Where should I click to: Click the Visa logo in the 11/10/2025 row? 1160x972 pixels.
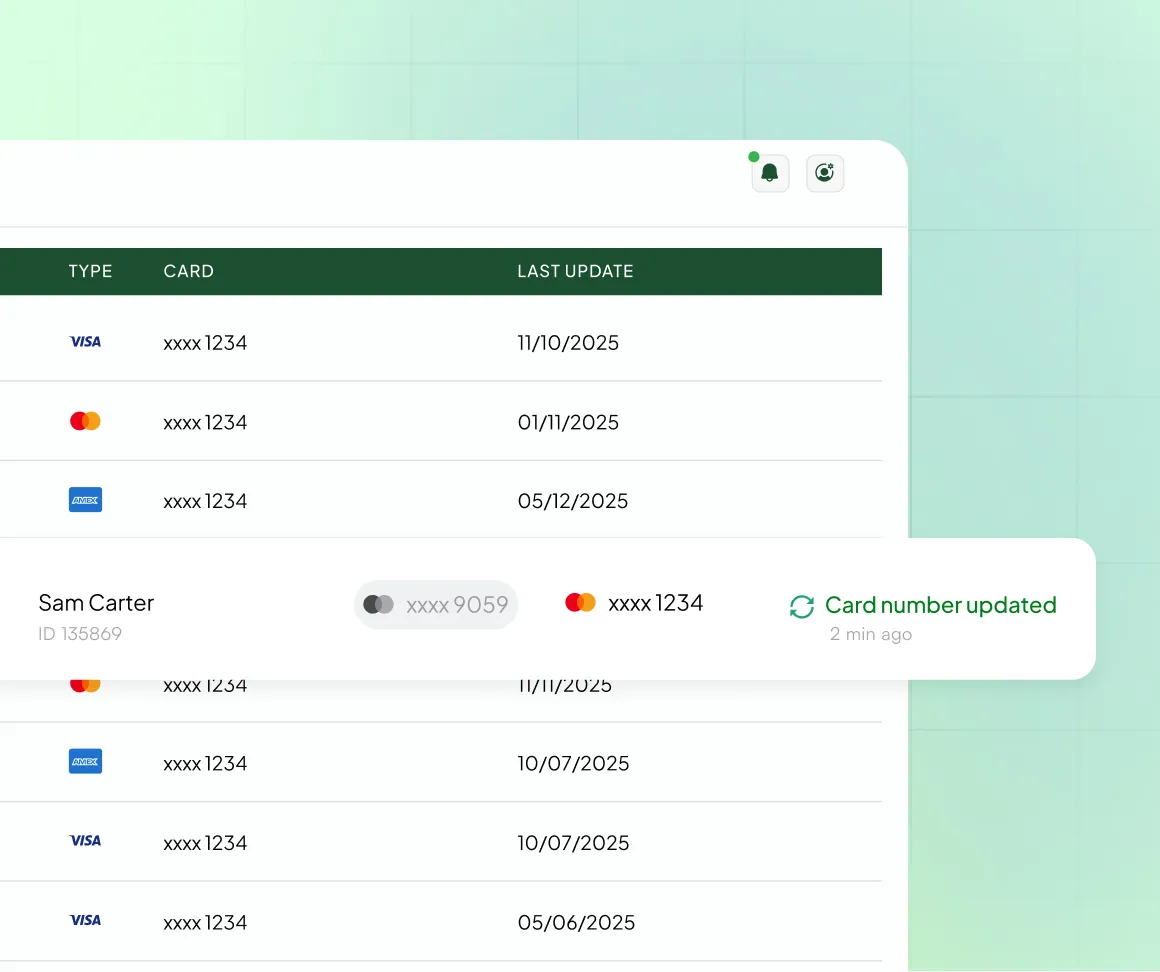85,342
